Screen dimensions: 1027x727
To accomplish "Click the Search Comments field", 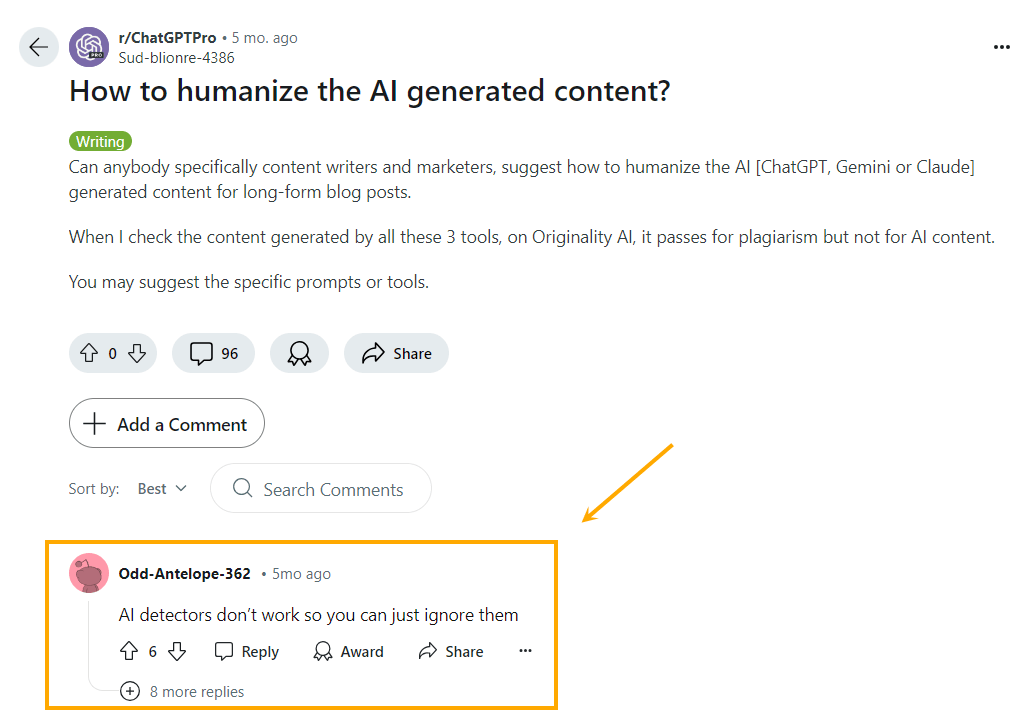I will click(x=320, y=488).
